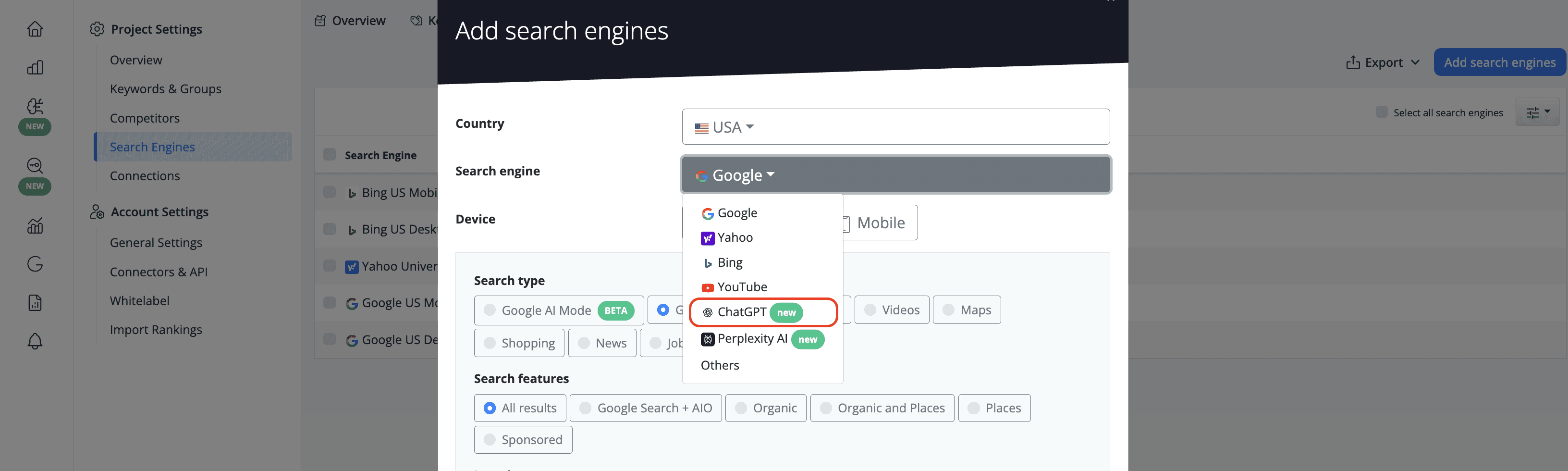1568x471 pixels.
Task: Open the bar chart analytics sidebar icon
Action: coord(35,67)
